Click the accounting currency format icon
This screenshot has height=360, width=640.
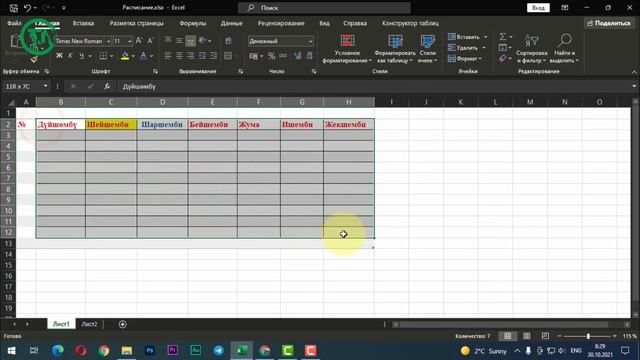tap(253, 56)
